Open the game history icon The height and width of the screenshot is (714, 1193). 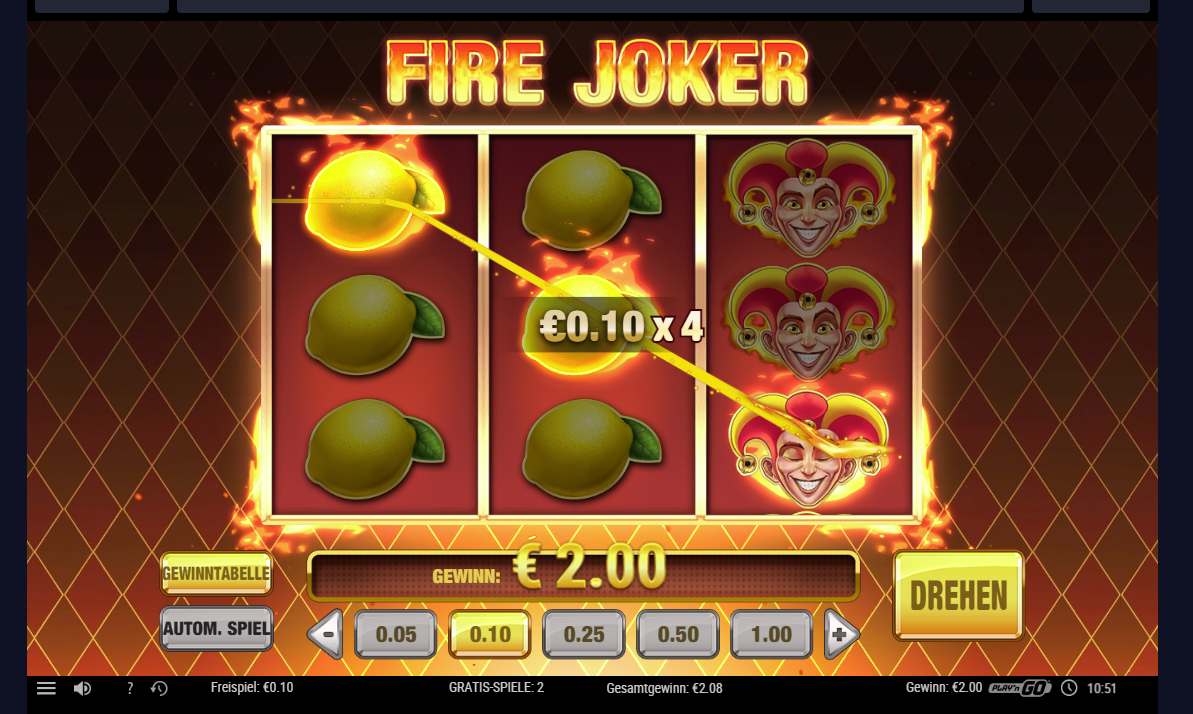[159, 688]
